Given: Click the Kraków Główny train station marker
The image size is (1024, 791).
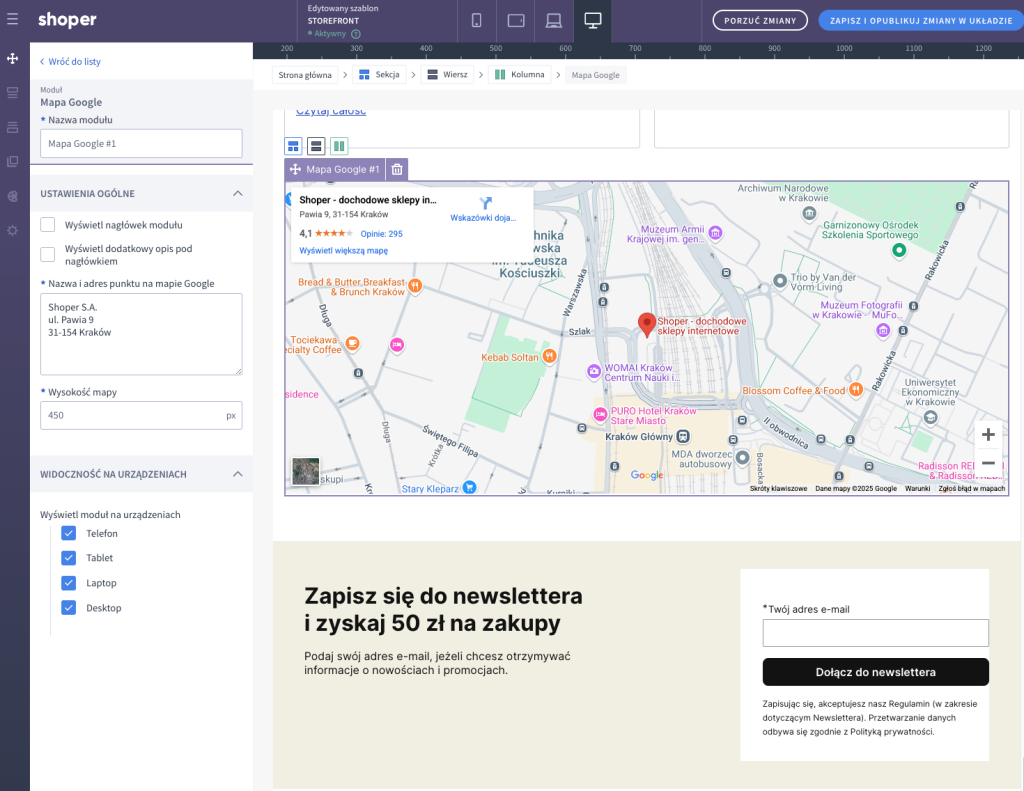Looking at the screenshot, I should coord(682,436).
